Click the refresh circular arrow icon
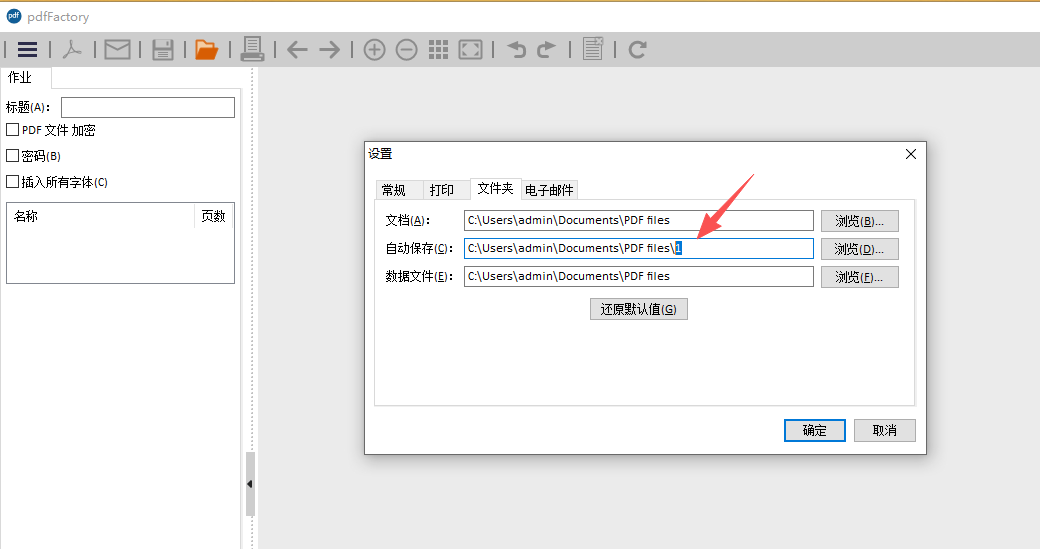The width and height of the screenshot is (1040, 549). click(x=637, y=49)
